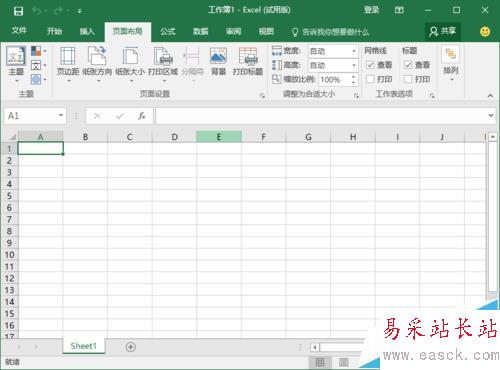Click in the formula bar input
Image resolution: width=500 pixels, height=370 pixels.
click(x=321, y=116)
